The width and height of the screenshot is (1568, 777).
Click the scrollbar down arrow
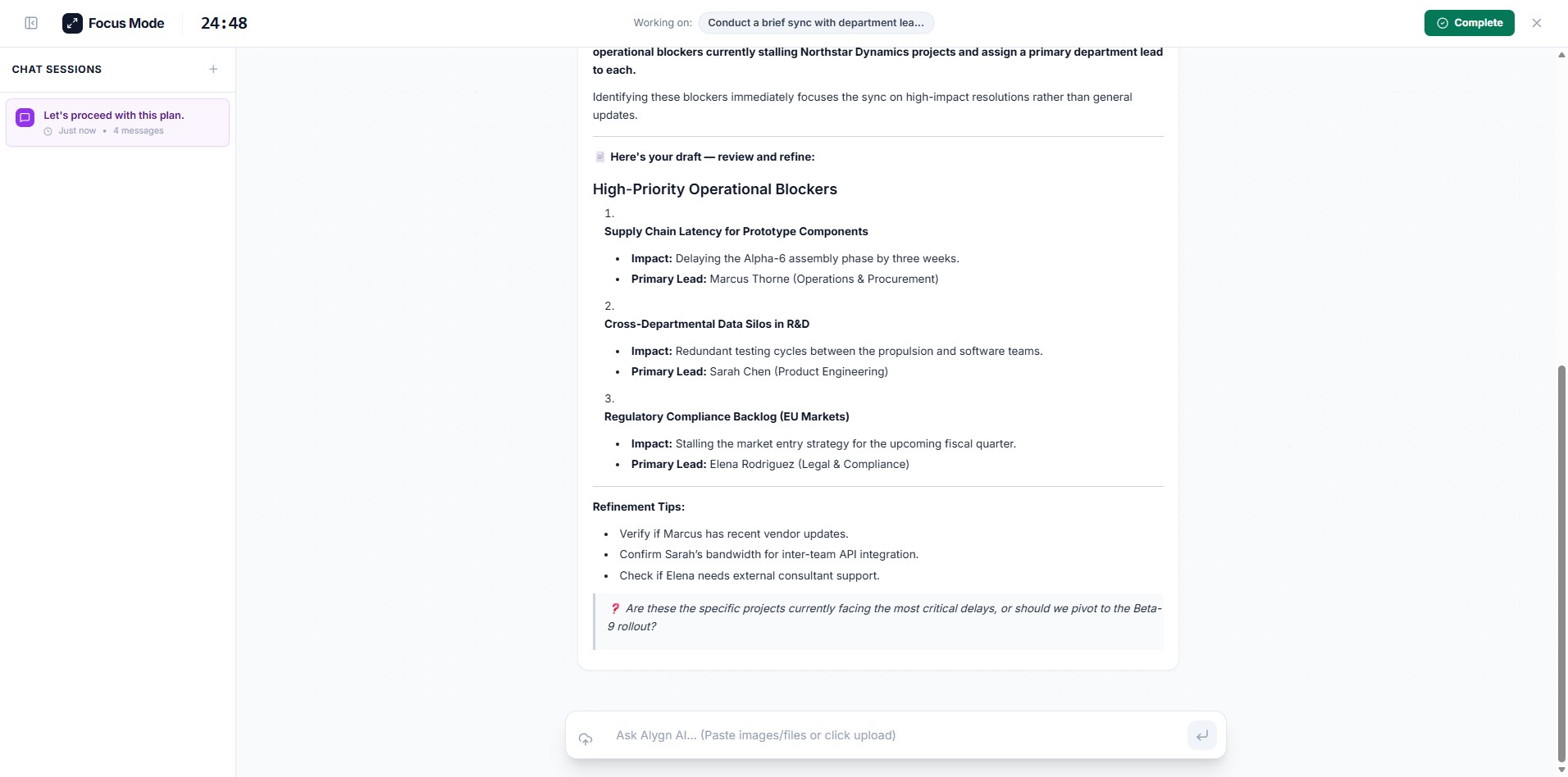pos(1561,770)
